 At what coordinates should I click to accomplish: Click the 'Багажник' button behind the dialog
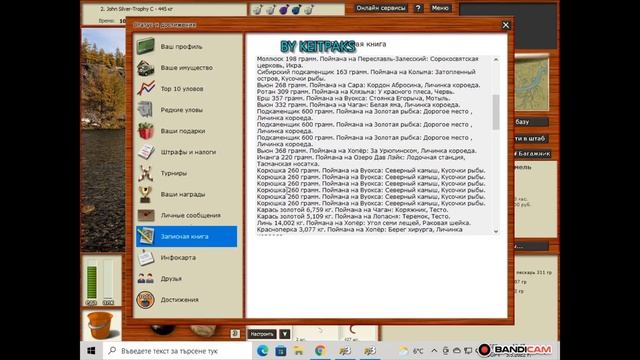[532, 153]
